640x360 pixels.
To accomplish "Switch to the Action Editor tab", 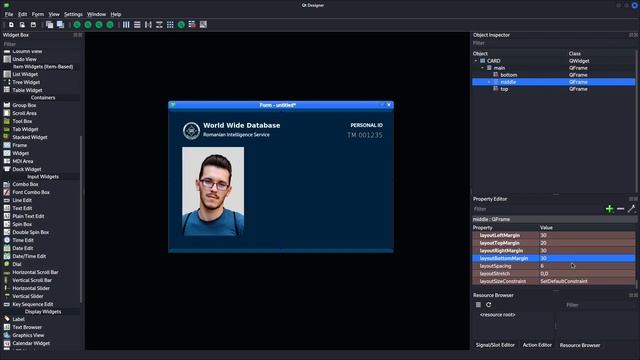I will [537, 345].
